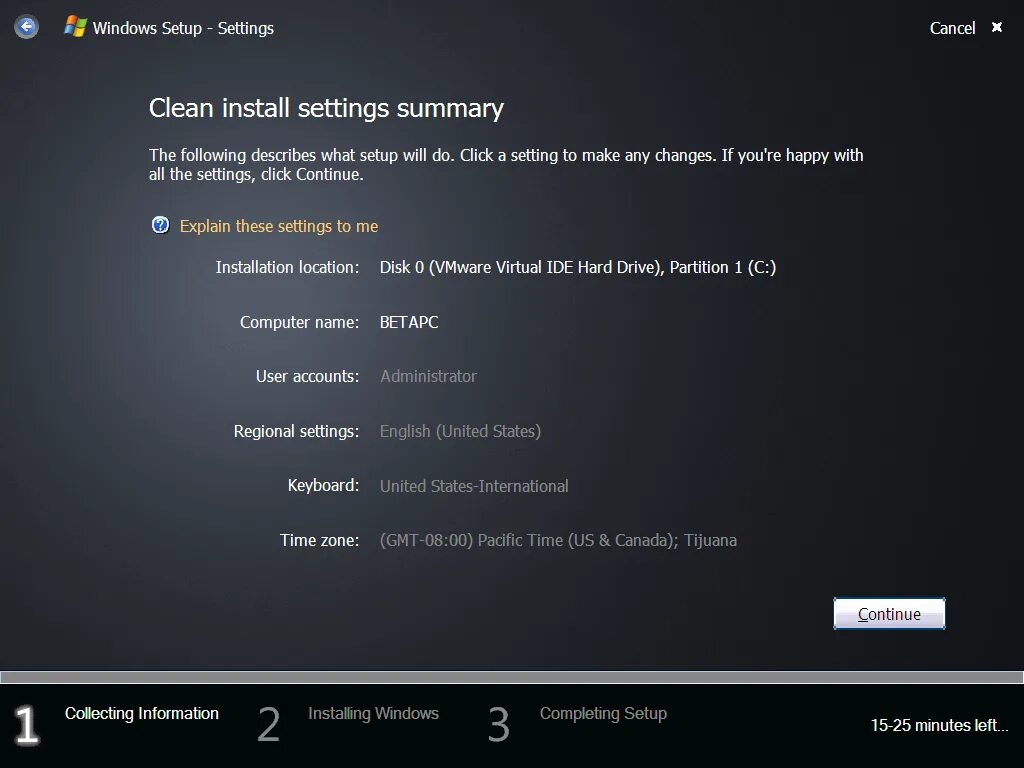Click the 'Windows Setup - Settings' title text
1024x768 pixels.
pyautogui.click(x=183, y=28)
